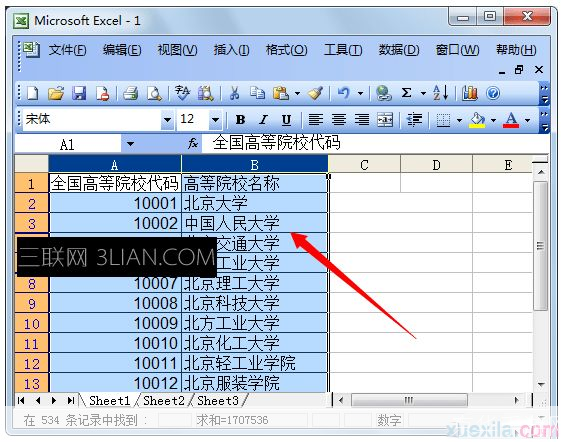
Task: Open the Name Box A1 dropdown arrow
Action: tap(131, 144)
